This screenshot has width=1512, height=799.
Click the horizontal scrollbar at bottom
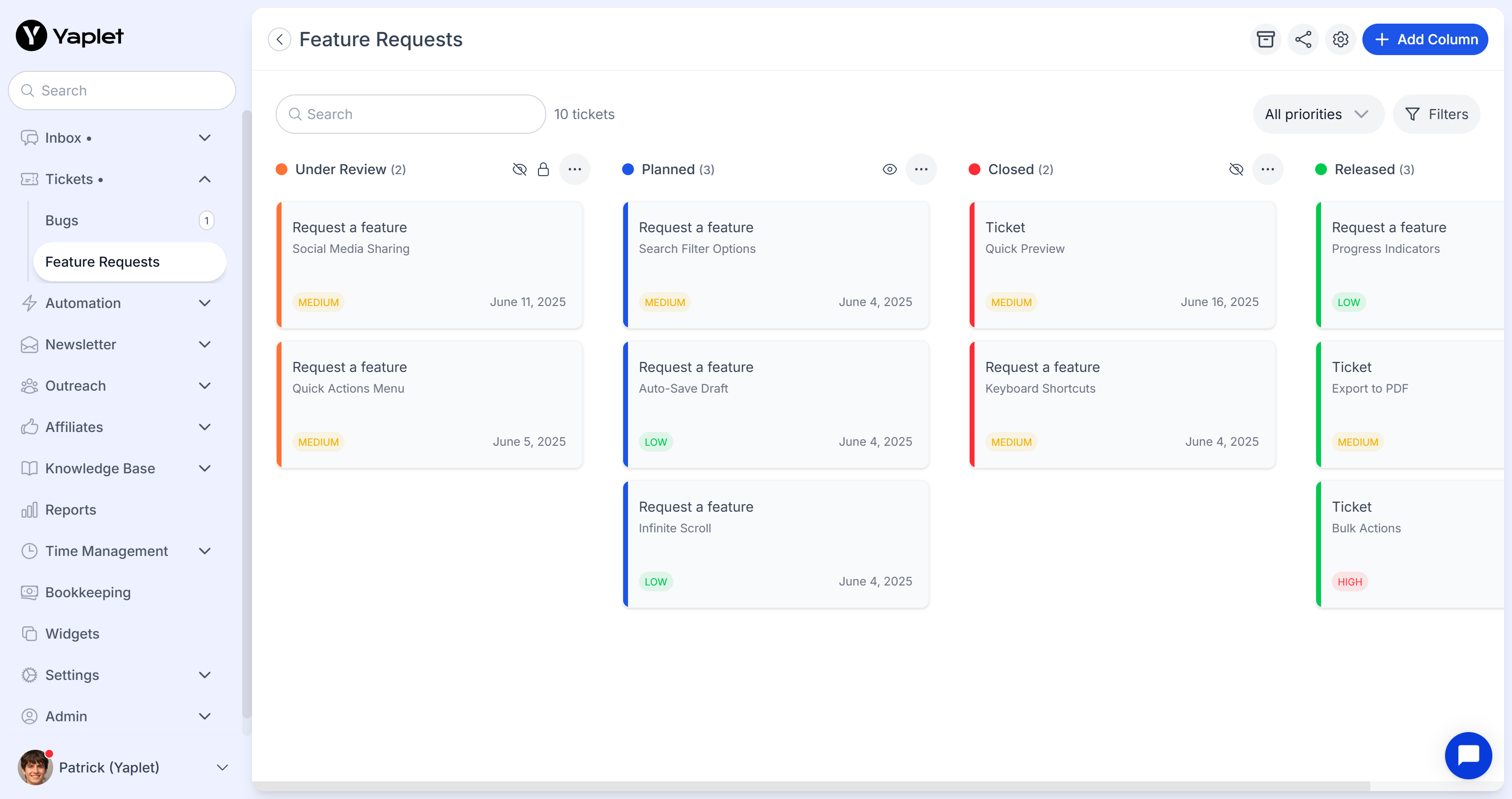point(810,786)
